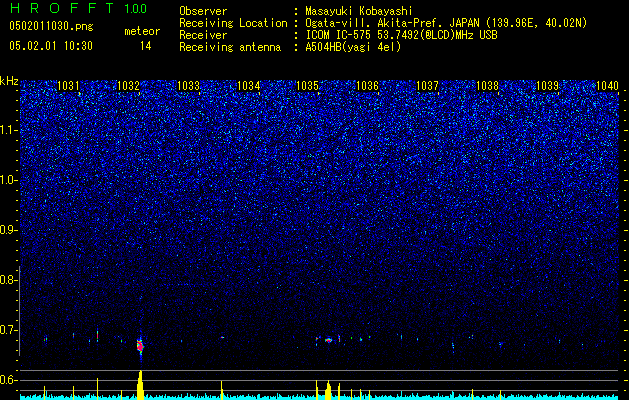629x400 pixels.
Task: Click the HROFFT 1.0.0 title text
Action: pos(78,8)
